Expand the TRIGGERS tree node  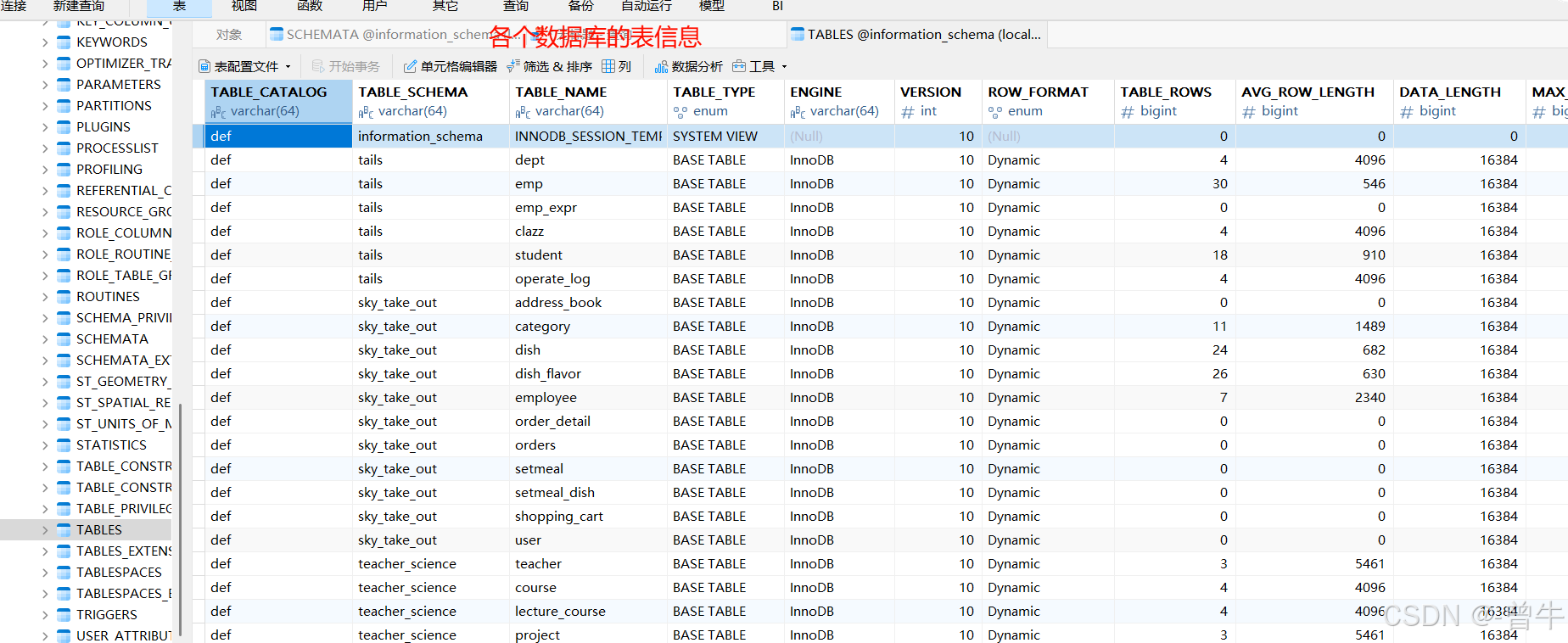click(x=45, y=615)
